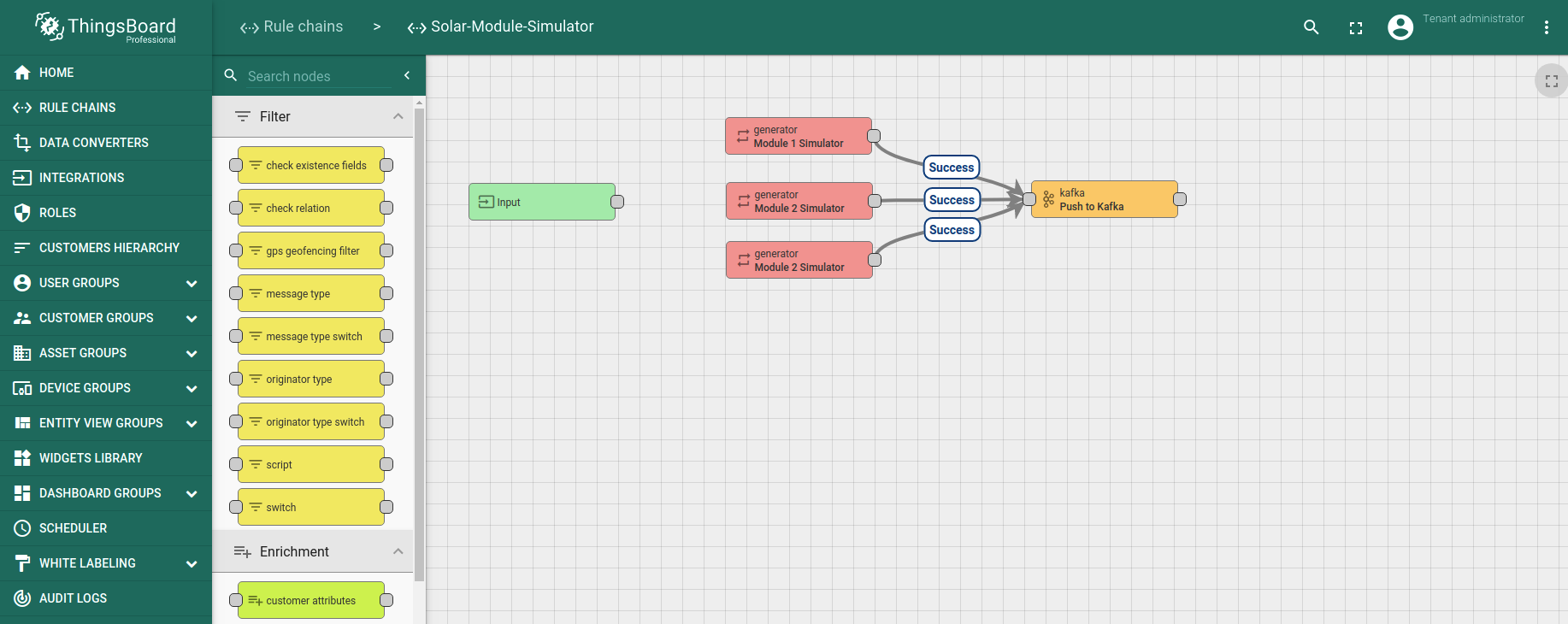Expand DASHBOARD GROUPS chevron
This screenshot has width=1568, height=624.
(x=192, y=493)
